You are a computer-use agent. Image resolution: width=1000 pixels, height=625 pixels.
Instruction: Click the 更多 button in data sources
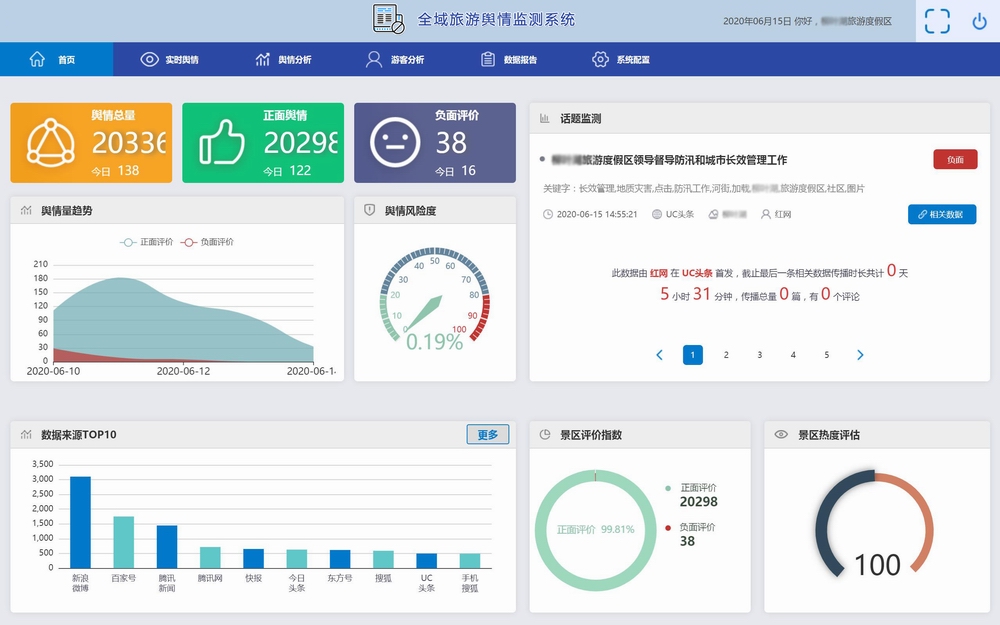[x=487, y=435]
